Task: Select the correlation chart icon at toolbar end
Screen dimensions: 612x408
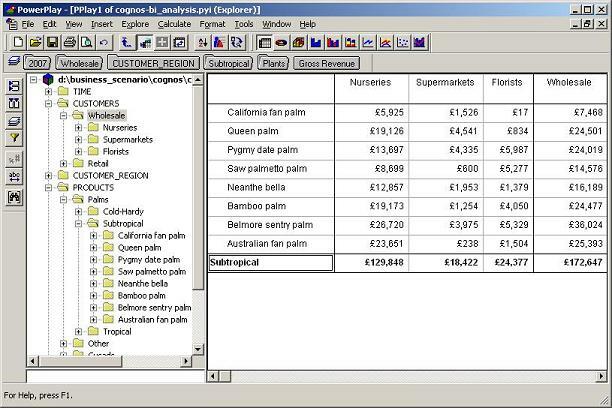Action: pos(419,42)
